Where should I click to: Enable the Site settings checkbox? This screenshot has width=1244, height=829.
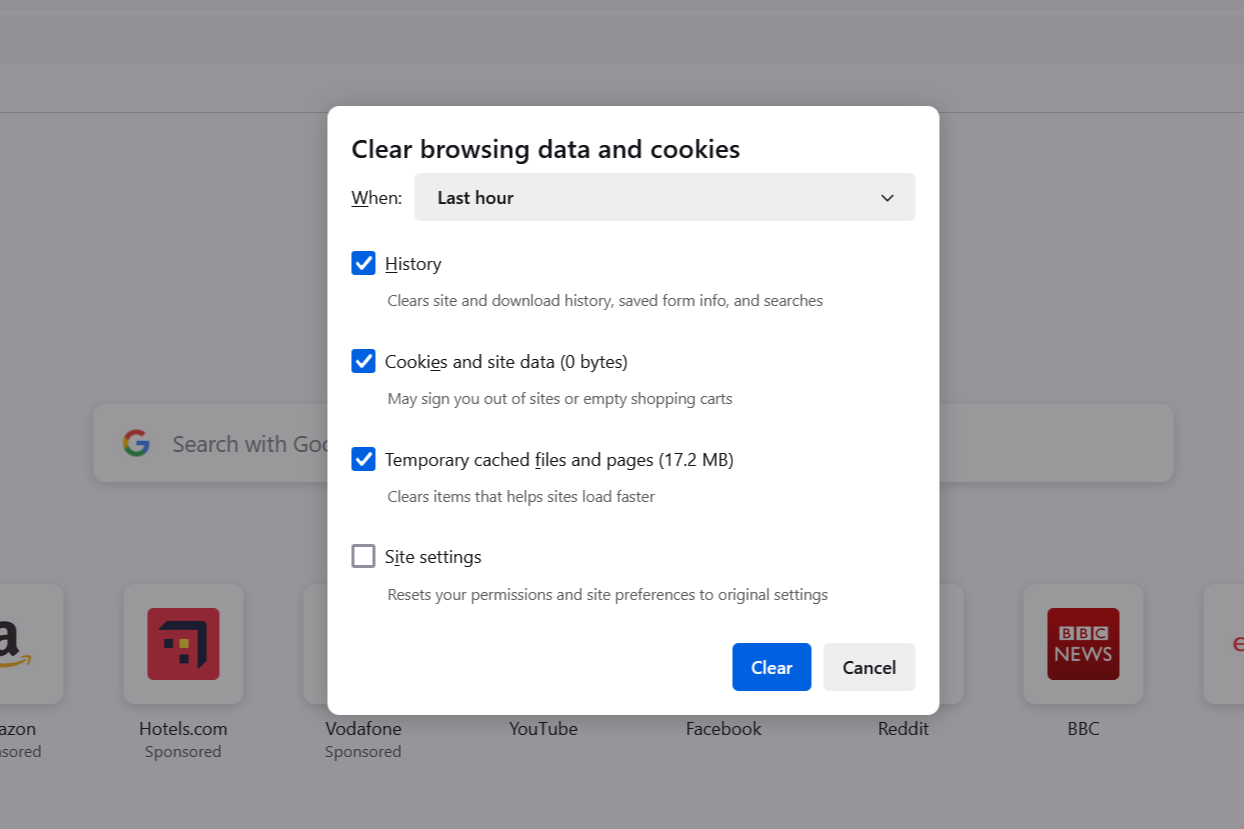pyautogui.click(x=363, y=556)
